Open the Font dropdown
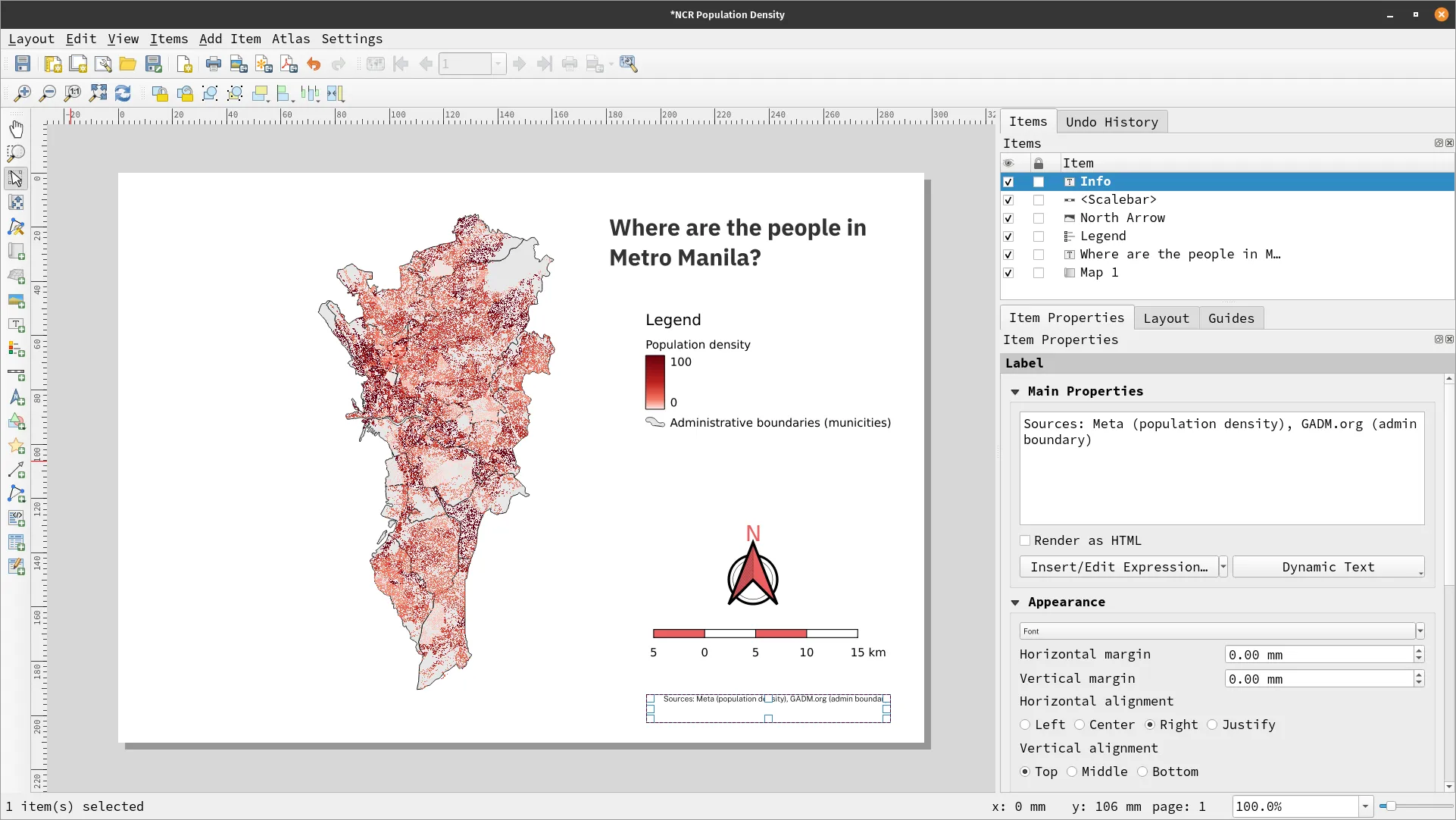Screen dimensions: 1456x820 1420,631
